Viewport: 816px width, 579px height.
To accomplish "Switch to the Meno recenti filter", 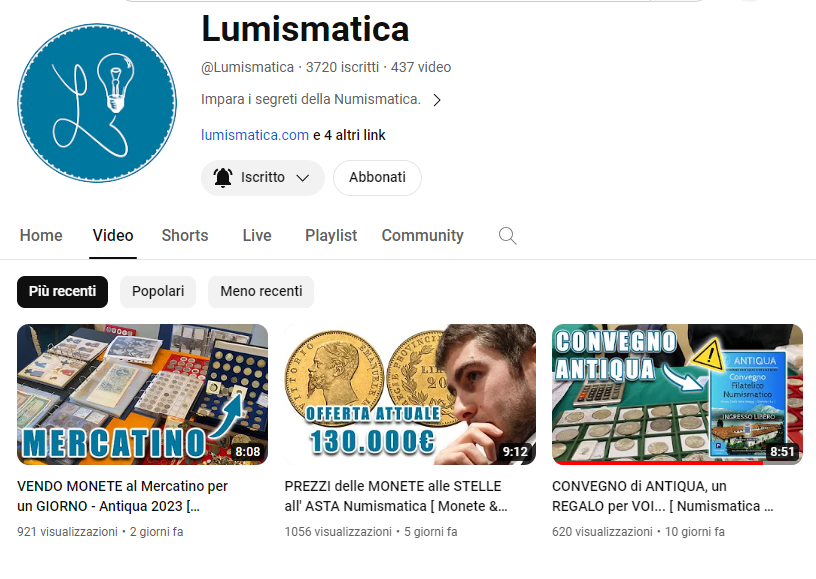I will click(x=260, y=291).
